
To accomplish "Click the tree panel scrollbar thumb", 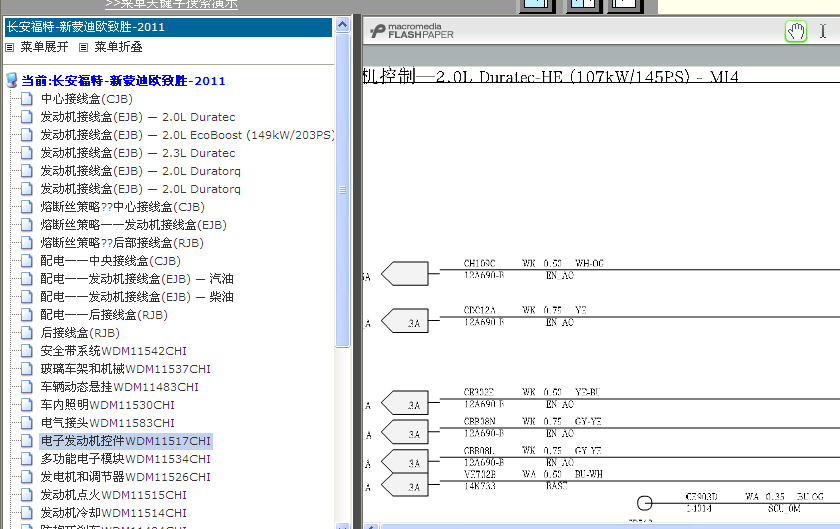I will tap(342, 190).
